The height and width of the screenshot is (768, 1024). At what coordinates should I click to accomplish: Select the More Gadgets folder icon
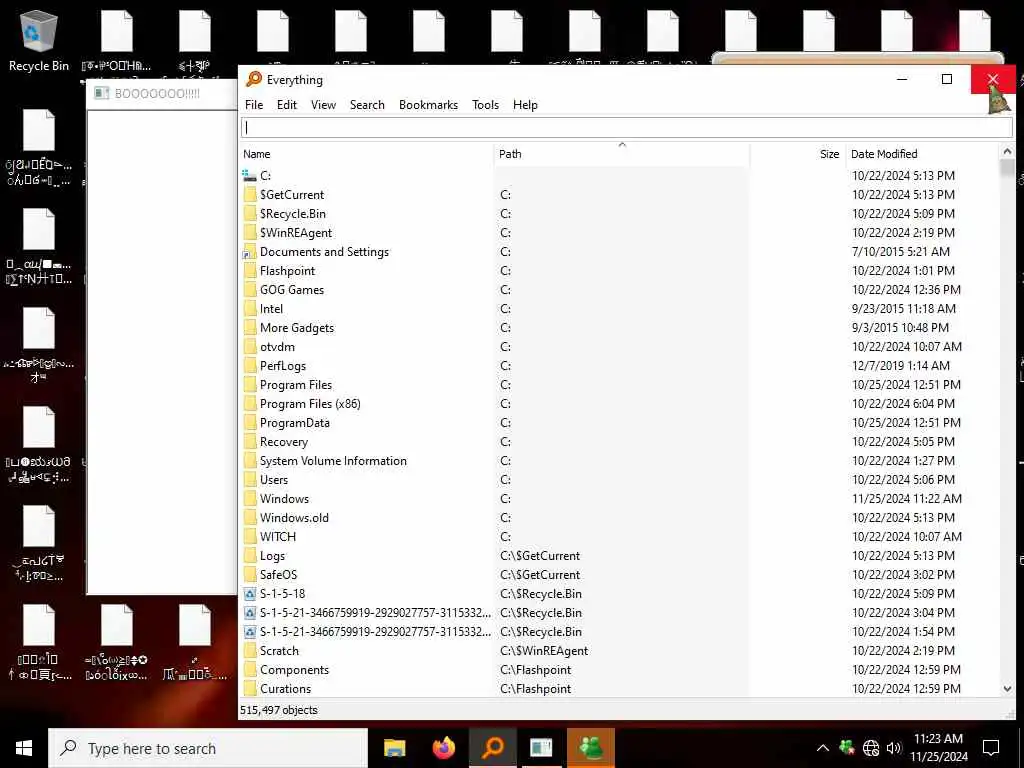(x=249, y=327)
